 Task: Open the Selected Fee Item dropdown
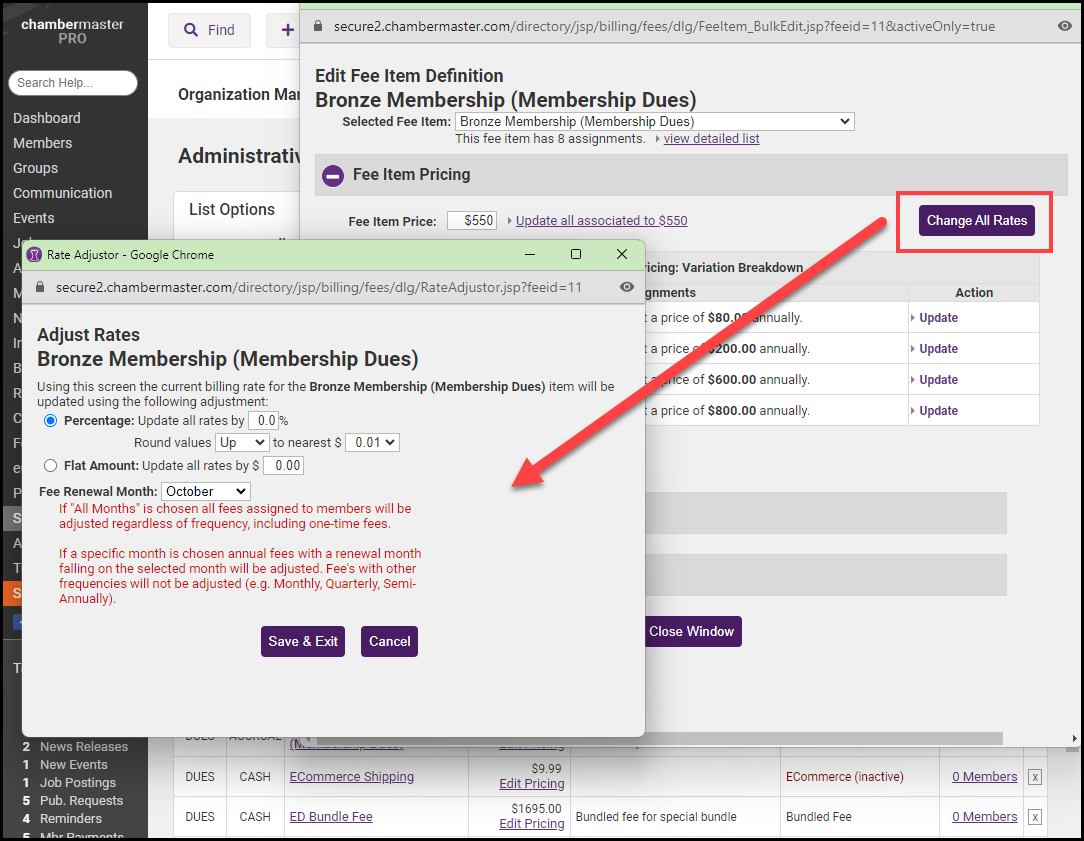[654, 121]
